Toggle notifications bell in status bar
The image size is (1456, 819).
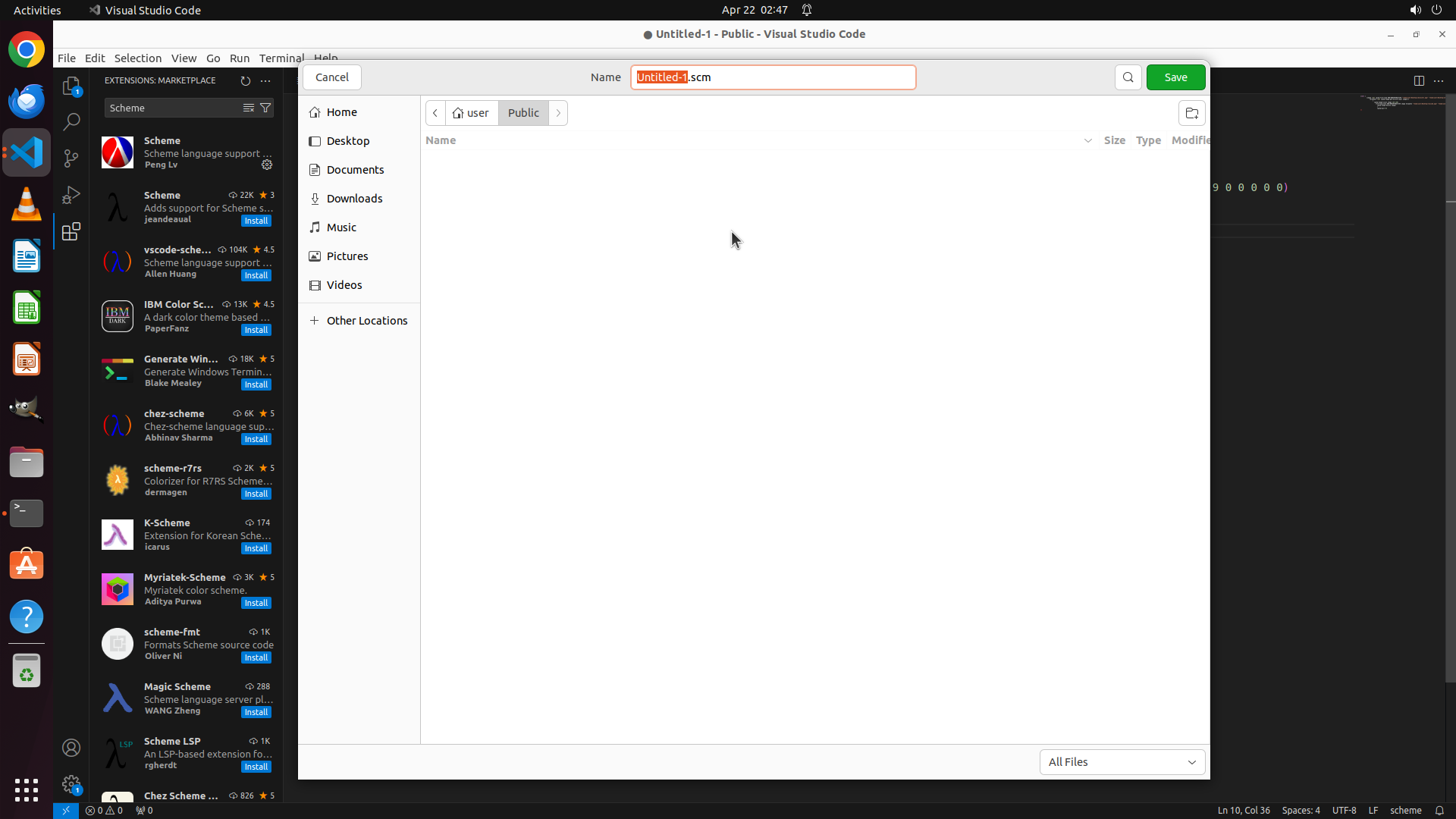click(x=1439, y=810)
